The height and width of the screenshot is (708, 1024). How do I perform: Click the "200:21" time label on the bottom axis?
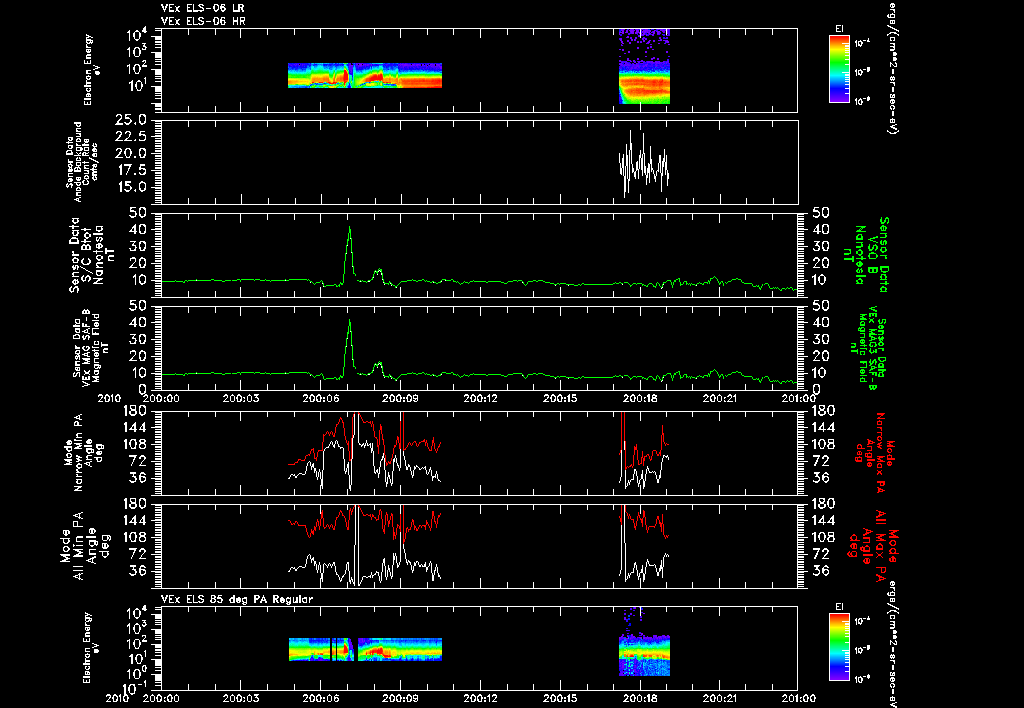pos(720,698)
